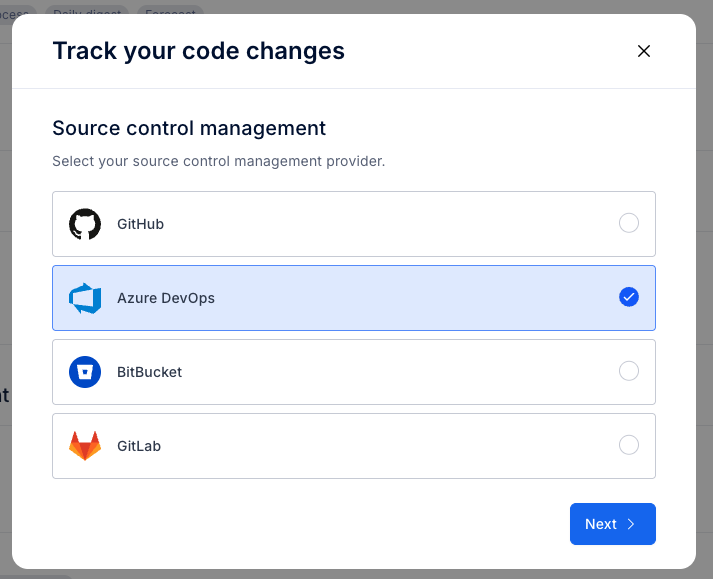Select the GitLab radio button
The width and height of the screenshot is (713, 579).
(x=629, y=445)
